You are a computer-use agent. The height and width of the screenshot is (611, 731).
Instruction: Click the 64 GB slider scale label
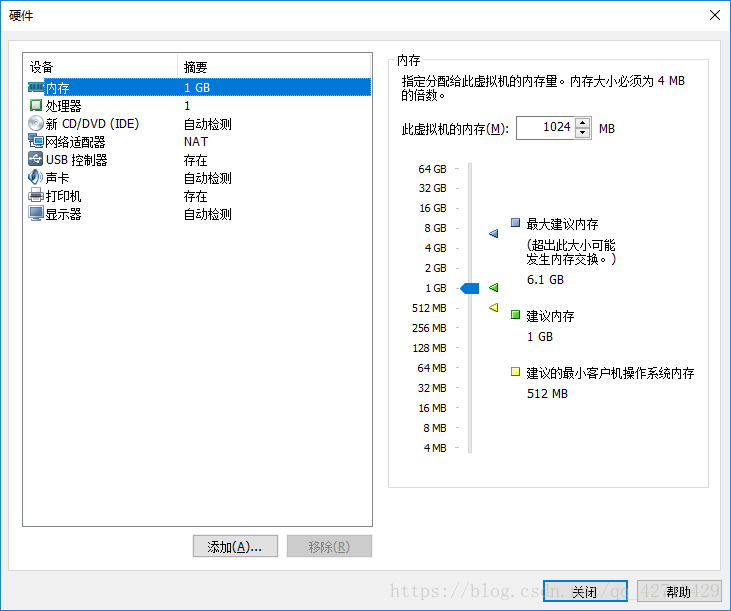(432, 169)
